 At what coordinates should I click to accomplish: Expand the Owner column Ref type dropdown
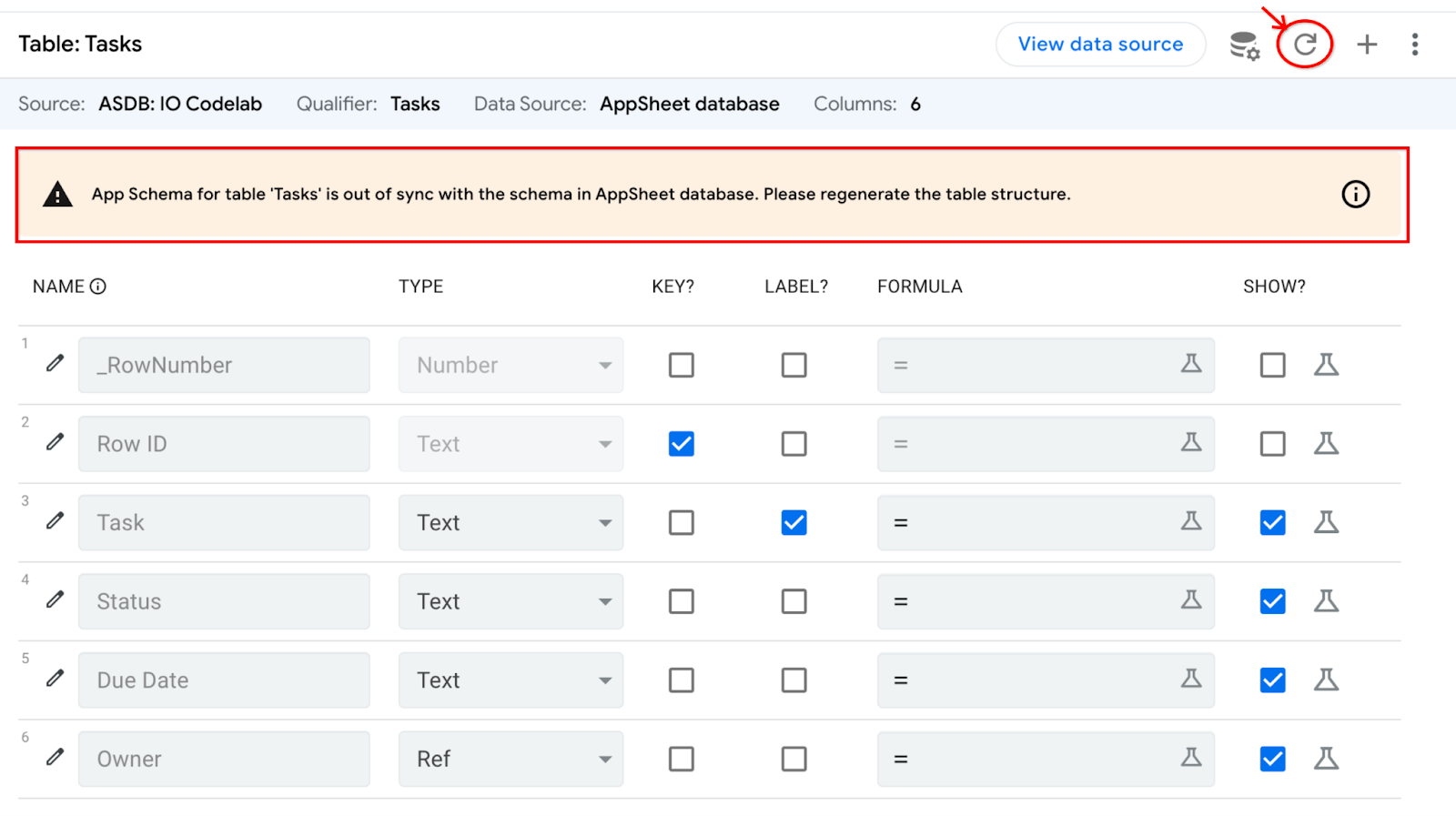(x=511, y=759)
